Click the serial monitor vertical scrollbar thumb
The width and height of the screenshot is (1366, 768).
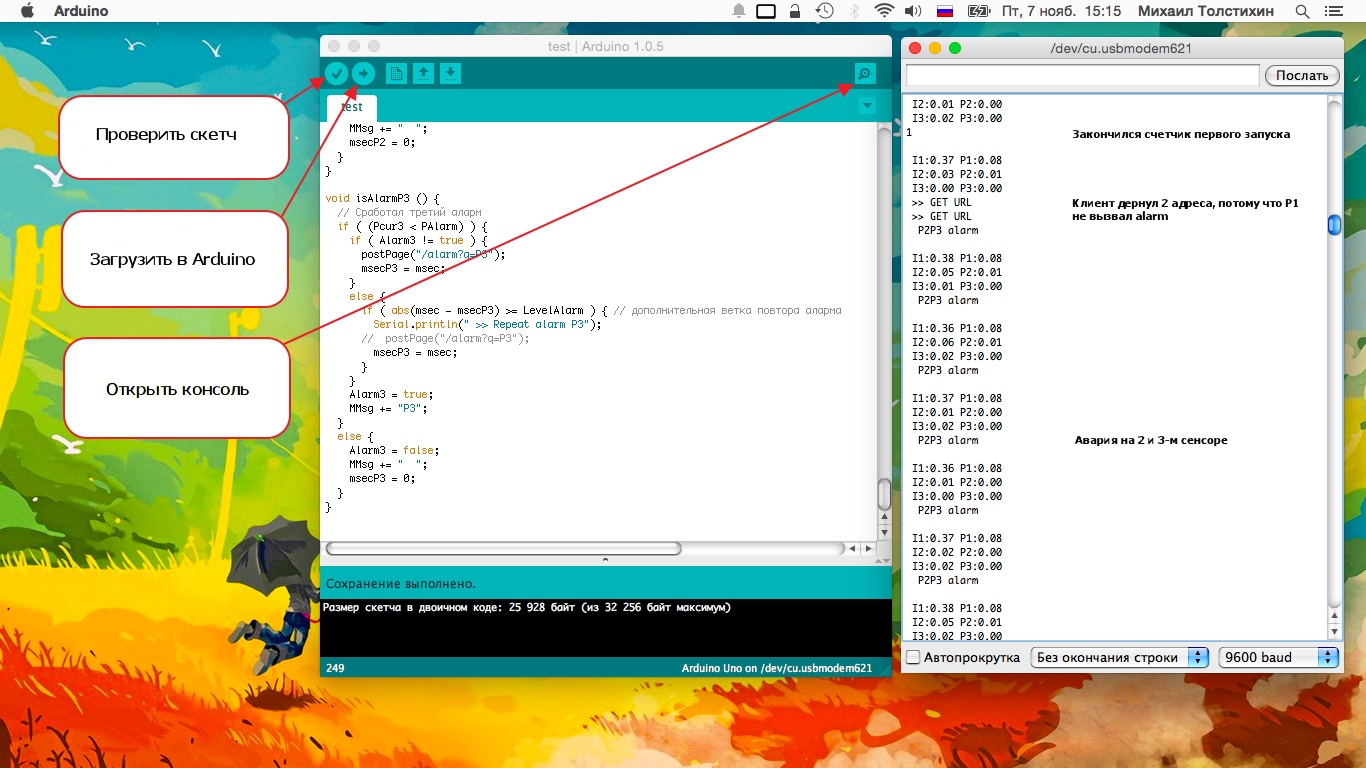click(x=1334, y=225)
